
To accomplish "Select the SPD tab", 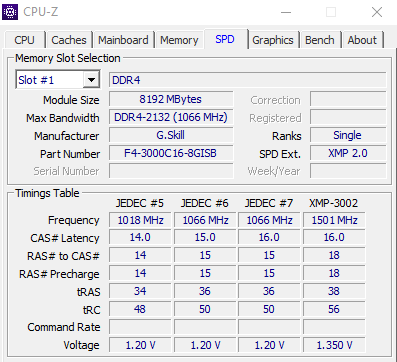I will tap(225, 39).
